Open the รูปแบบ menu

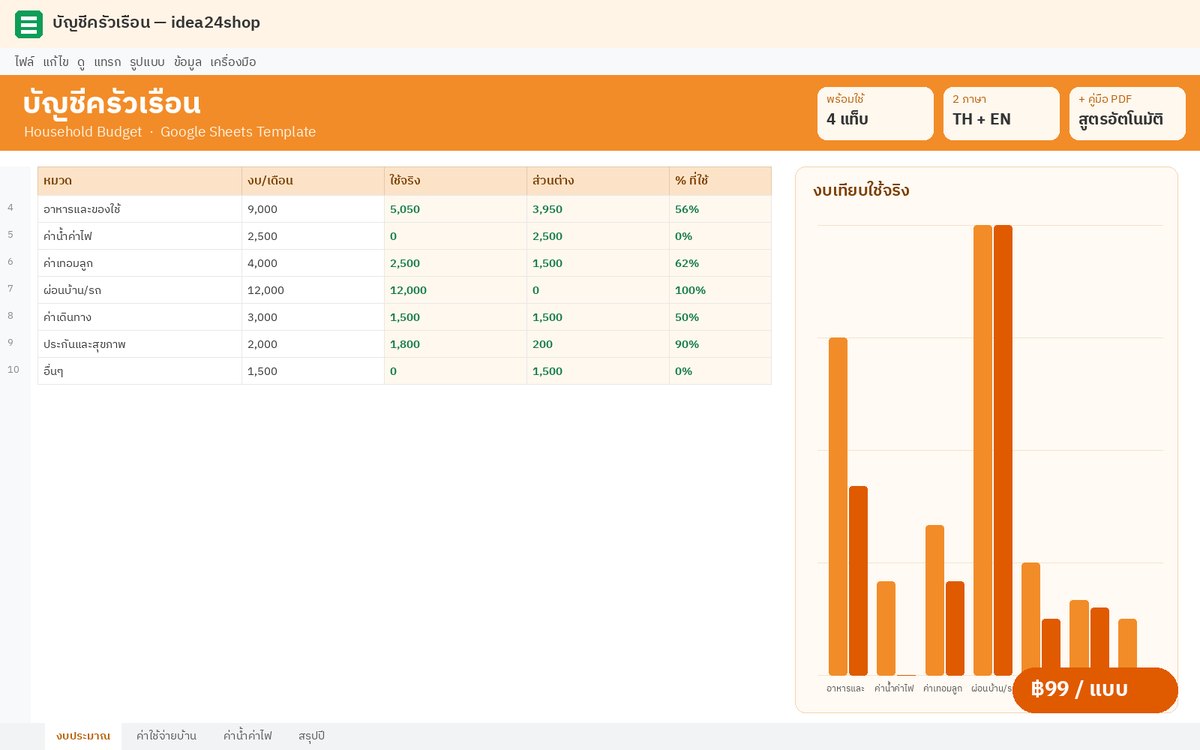(147, 62)
